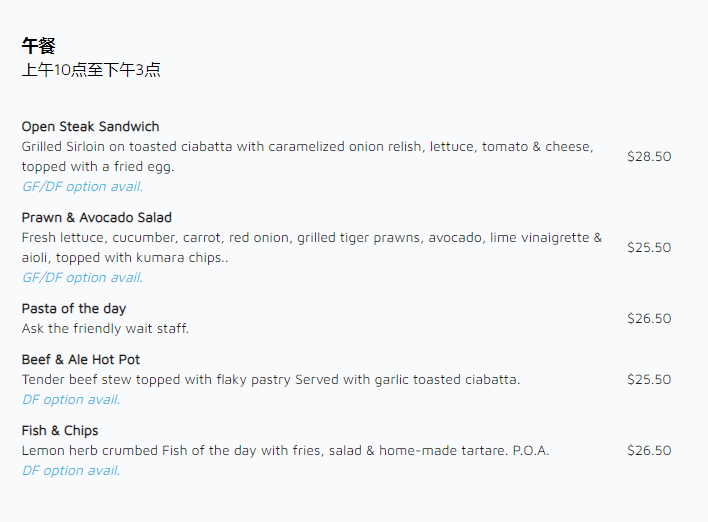Click the Fish & Chips price
The image size is (708, 522).
pos(649,451)
